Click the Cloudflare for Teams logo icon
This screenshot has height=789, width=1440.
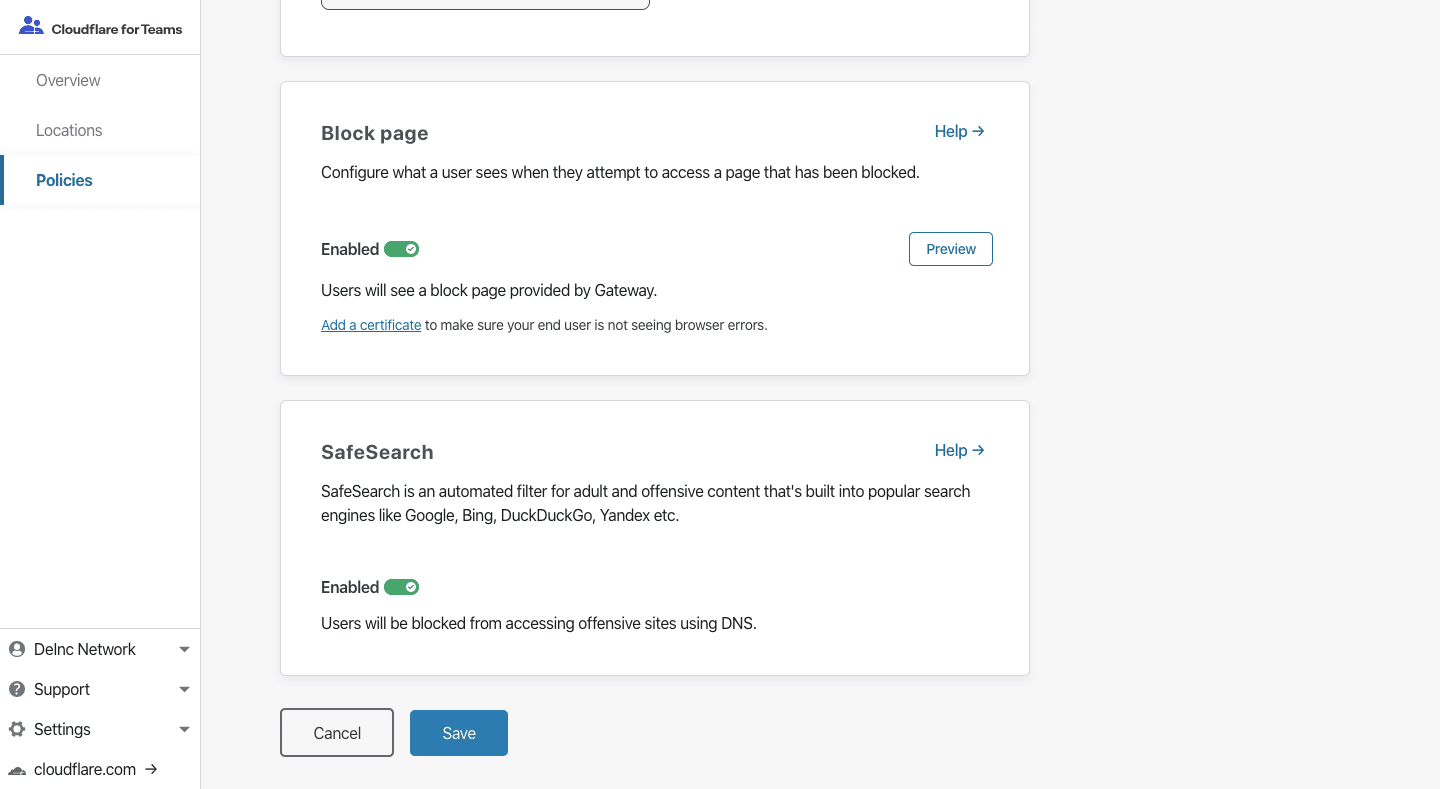[31, 26]
